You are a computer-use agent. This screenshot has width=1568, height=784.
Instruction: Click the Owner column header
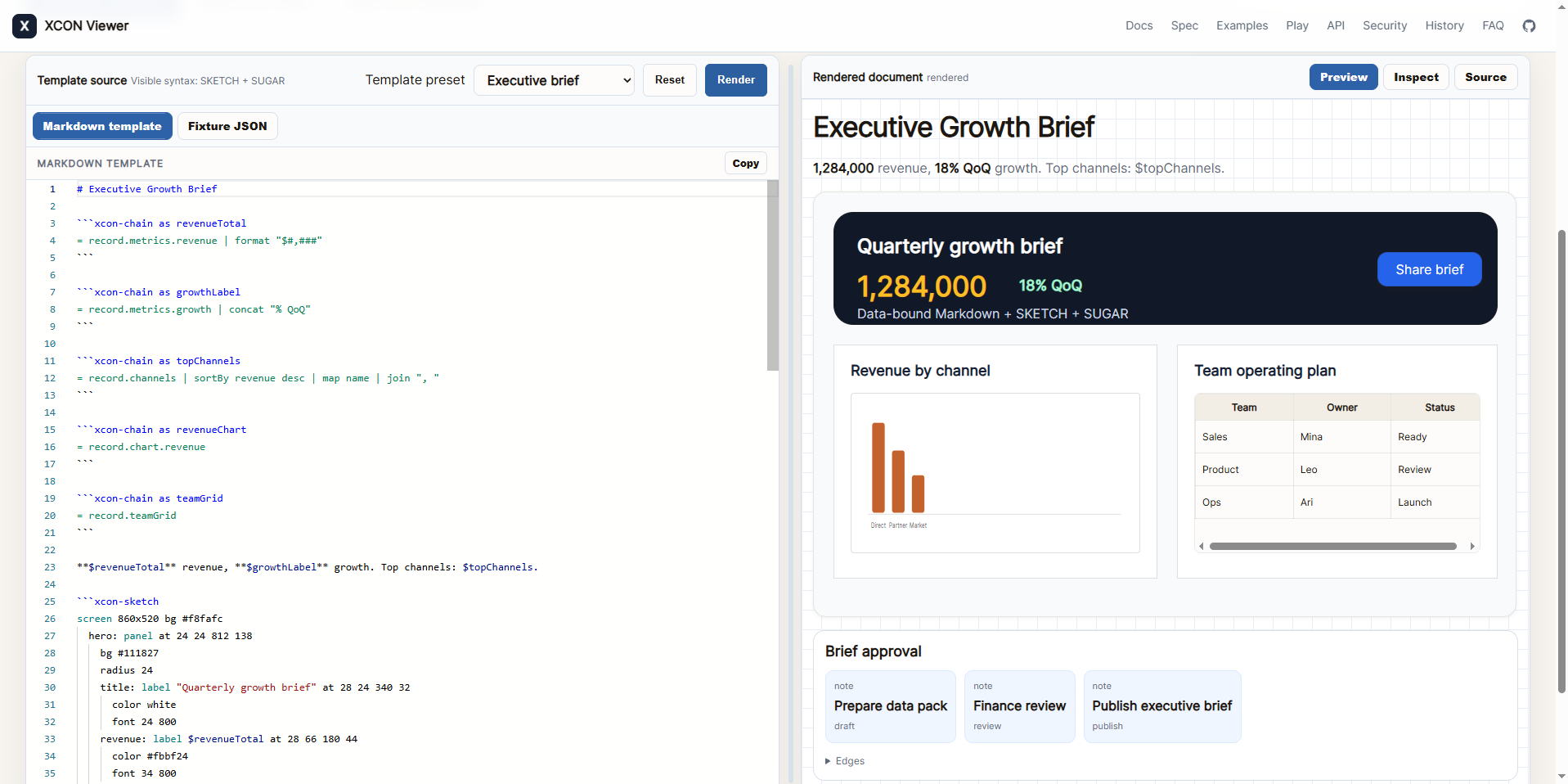pyautogui.click(x=1342, y=408)
